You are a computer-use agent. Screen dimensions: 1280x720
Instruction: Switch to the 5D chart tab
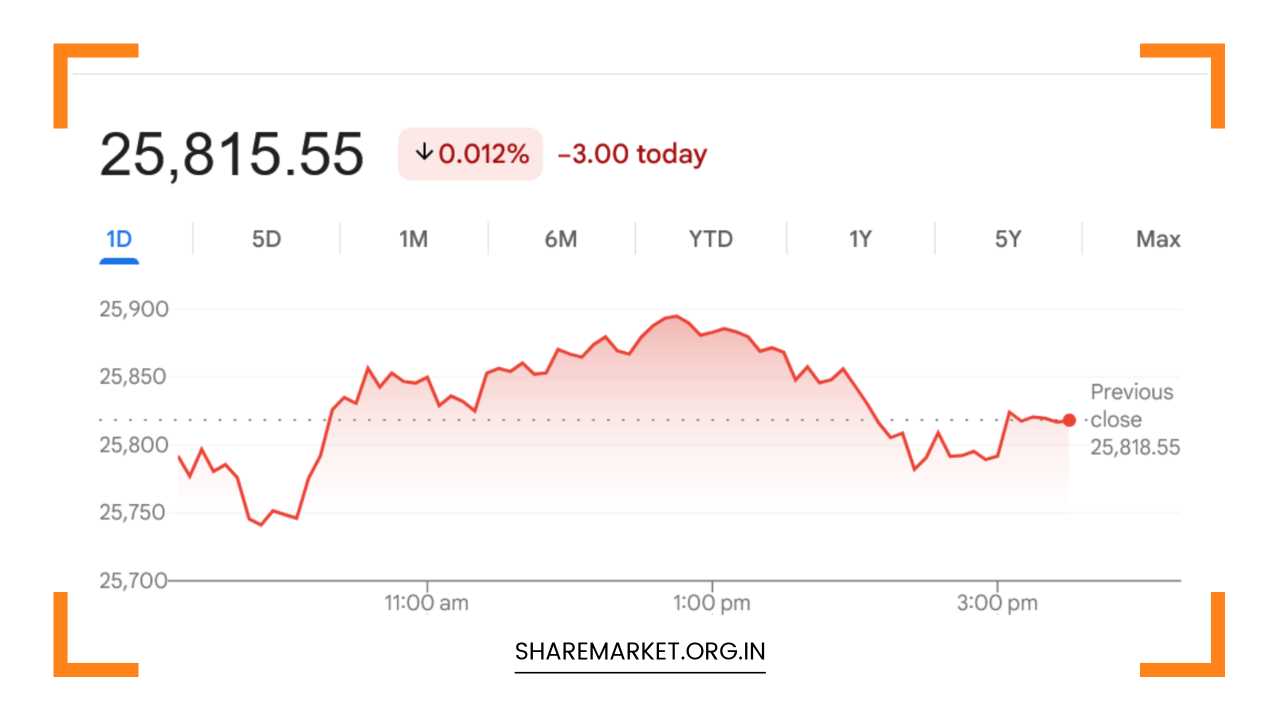266,240
